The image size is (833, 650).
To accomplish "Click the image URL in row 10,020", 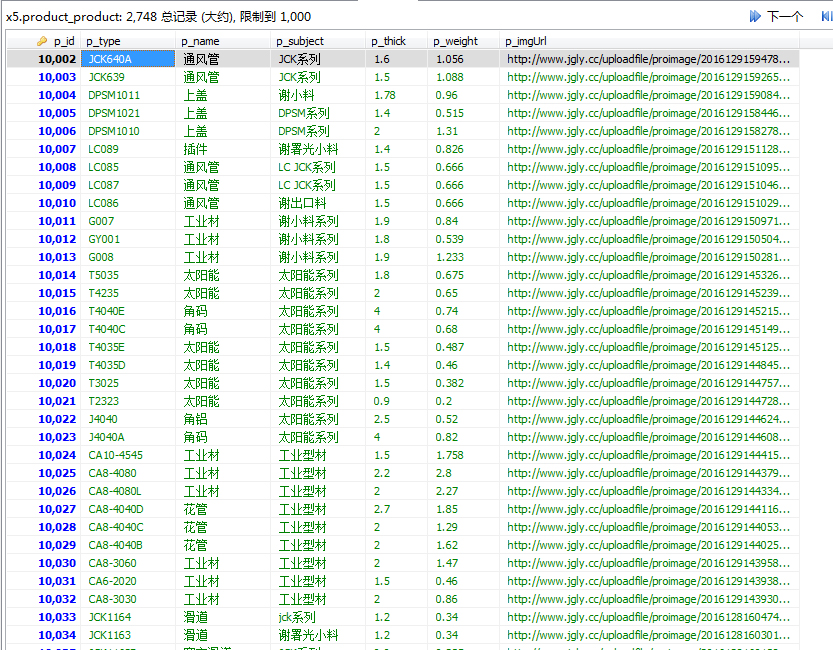I will click(649, 383).
